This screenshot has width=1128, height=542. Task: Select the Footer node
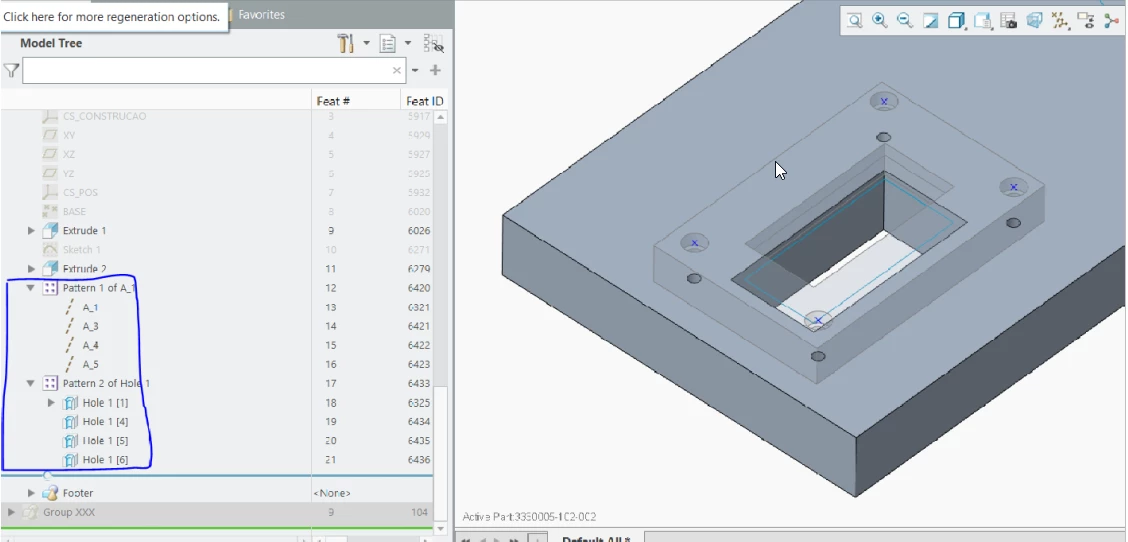click(78, 493)
